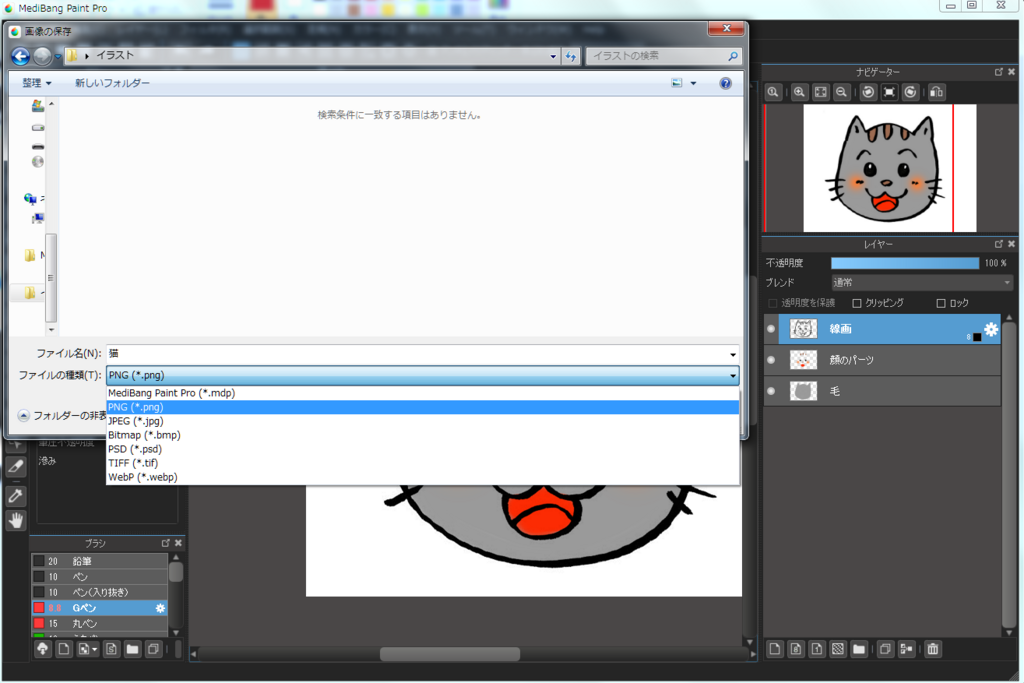Toggle visibility of 毛 layer

(771, 391)
